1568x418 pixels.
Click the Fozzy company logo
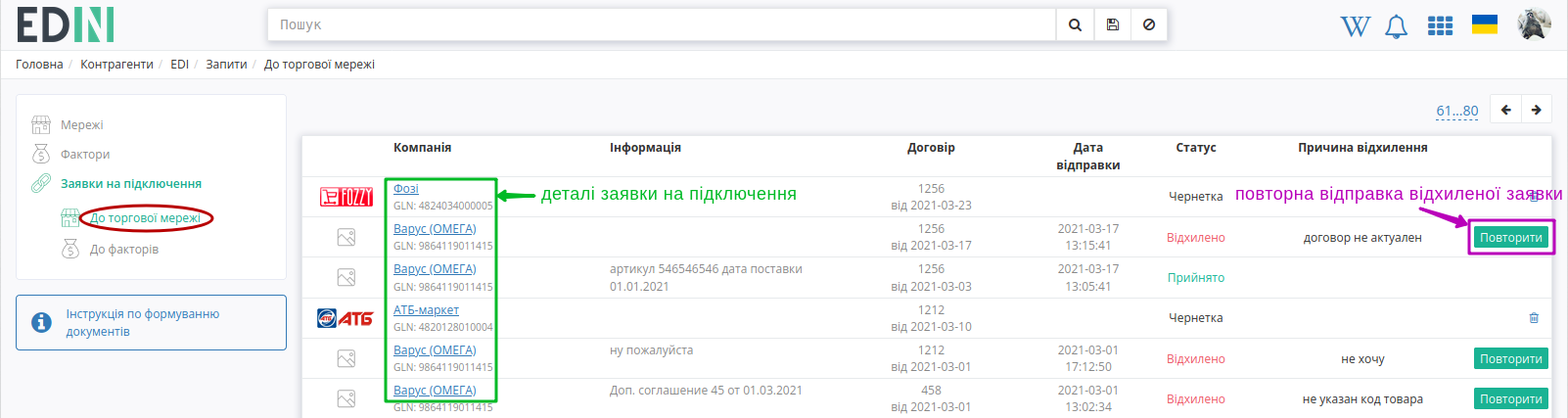[x=346, y=197]
